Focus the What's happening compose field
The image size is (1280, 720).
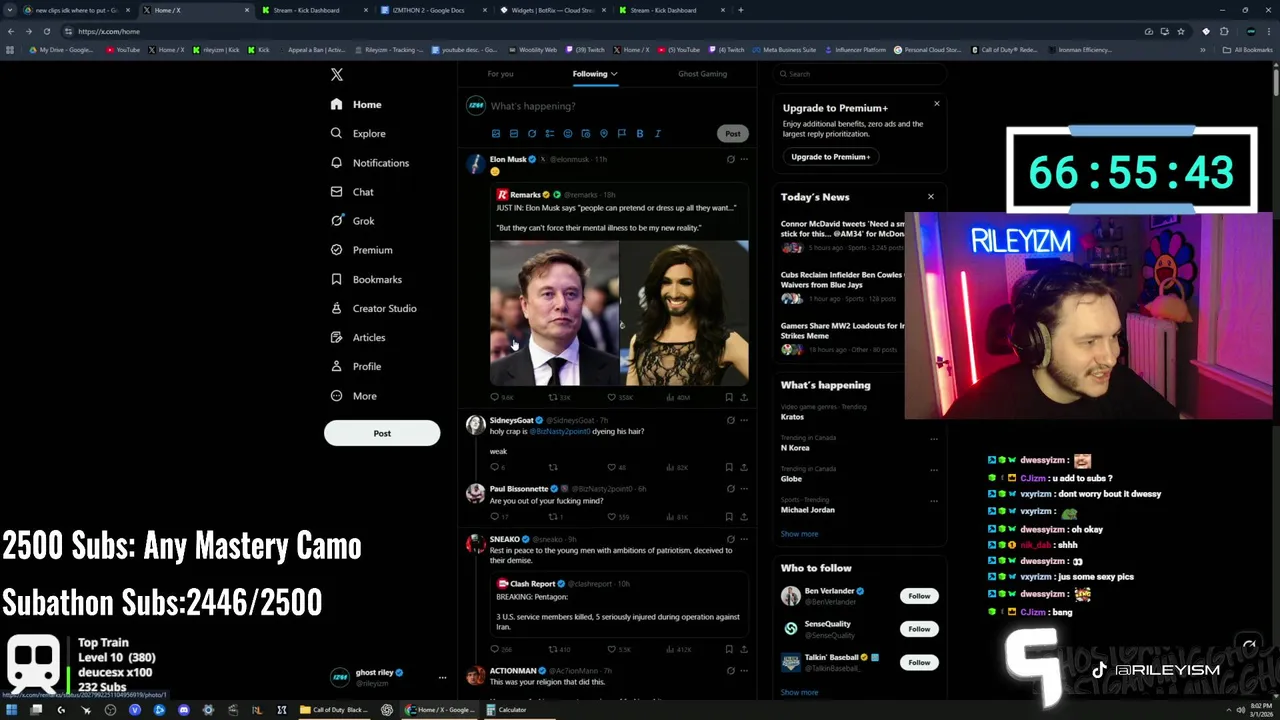[618, 106]
